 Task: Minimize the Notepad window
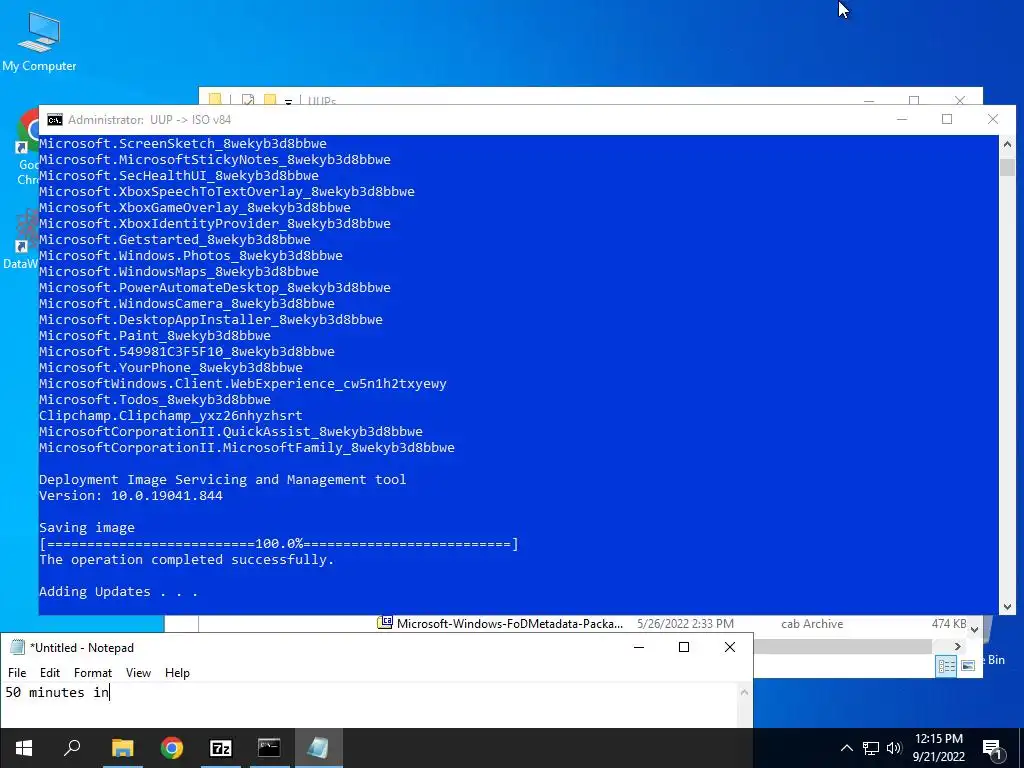pyautogui.click(x=639, y=647)
